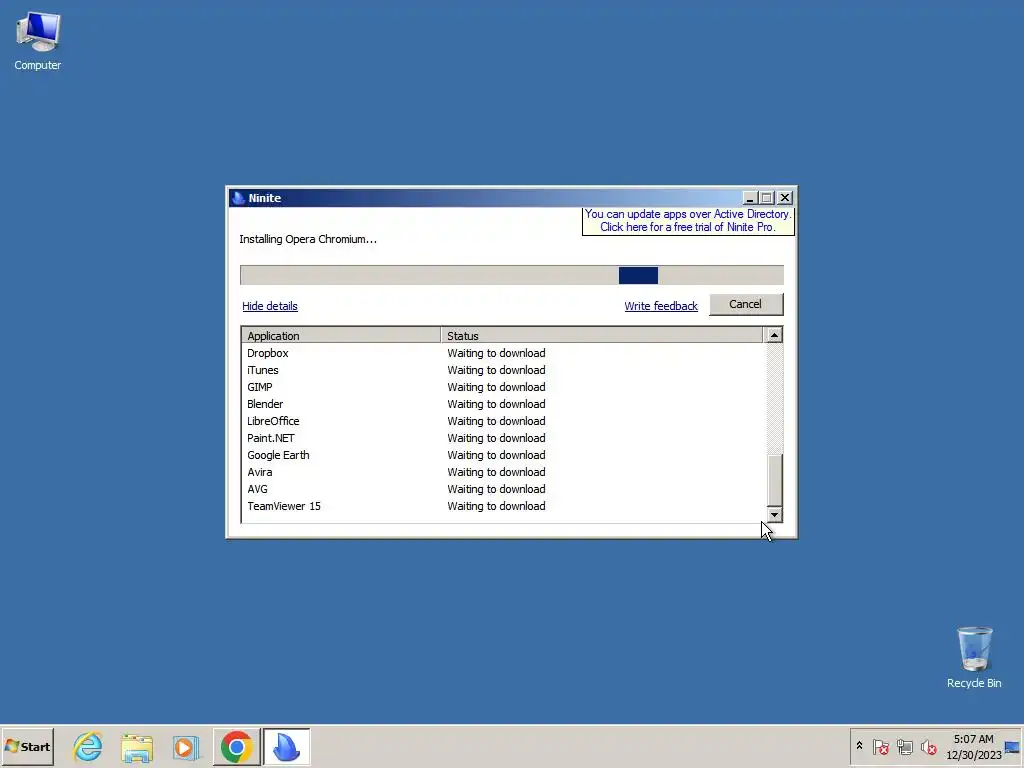Sort by Application column header
The height and width of the screenshot is (768, 1024).
342,336
